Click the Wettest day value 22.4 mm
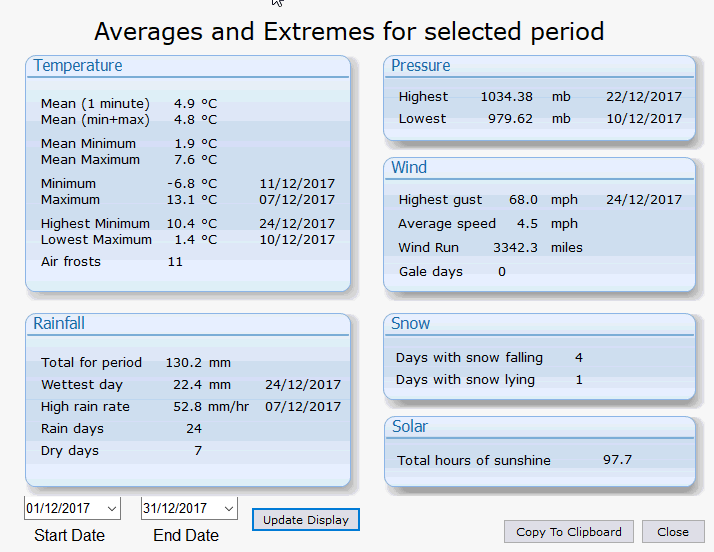Image resolution: width=714 pixels, height=552 pixels. [x=202, y=384]
